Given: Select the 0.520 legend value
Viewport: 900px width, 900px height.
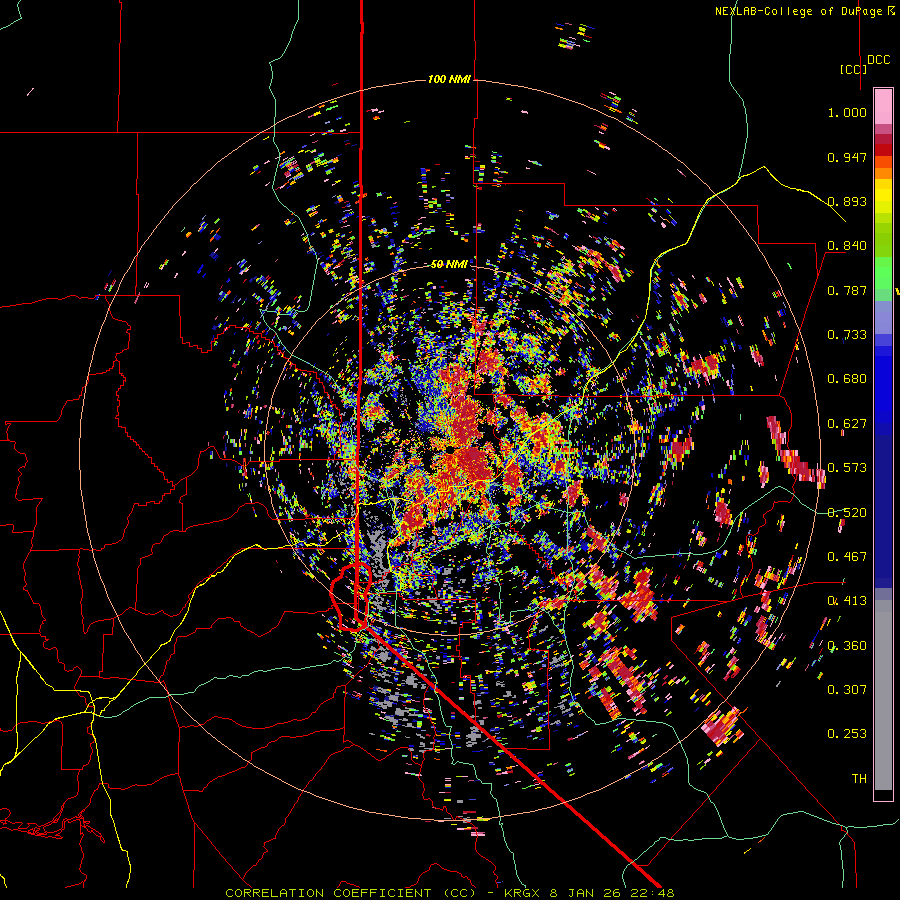Looking at the screenshot, I should (847, 512).
